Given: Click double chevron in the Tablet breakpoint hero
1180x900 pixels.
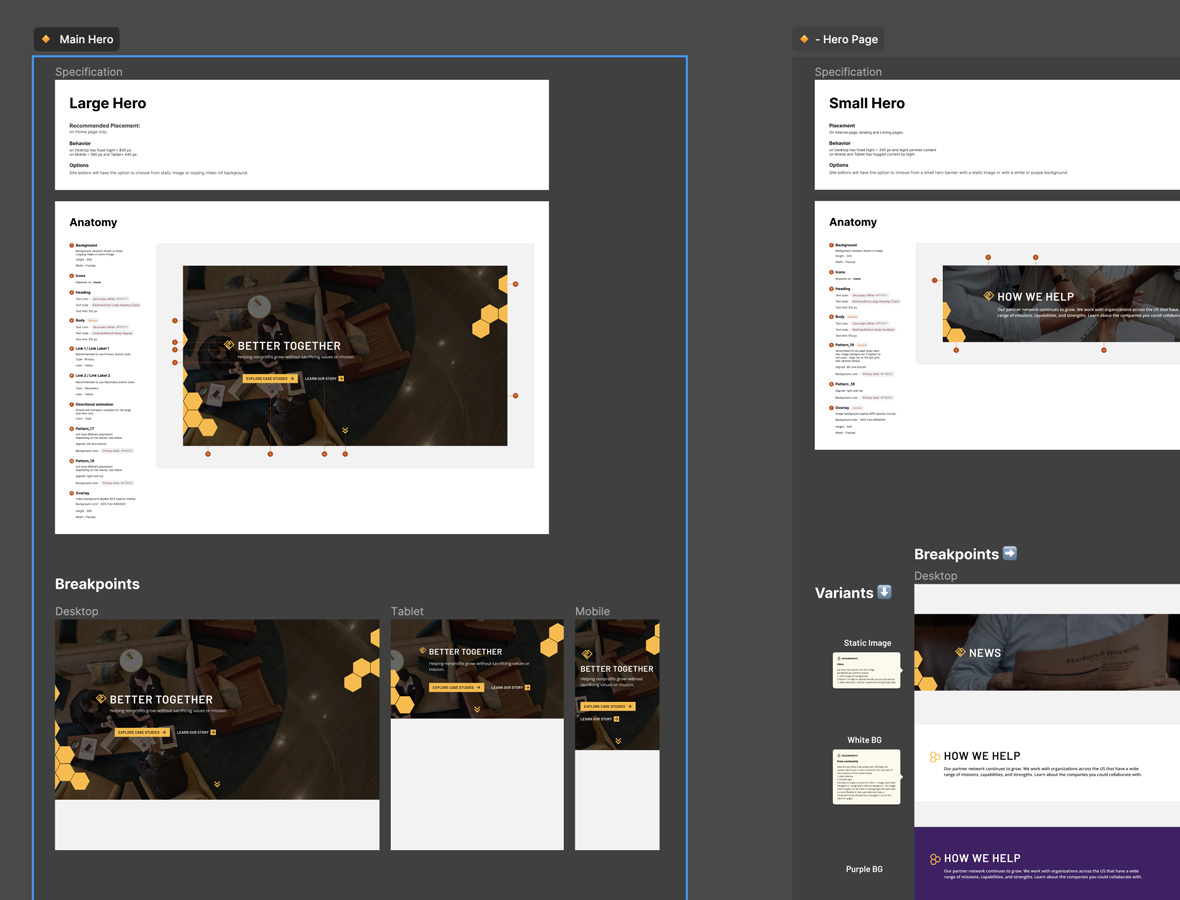Looking at the screenshot, I should pos(477,709).
